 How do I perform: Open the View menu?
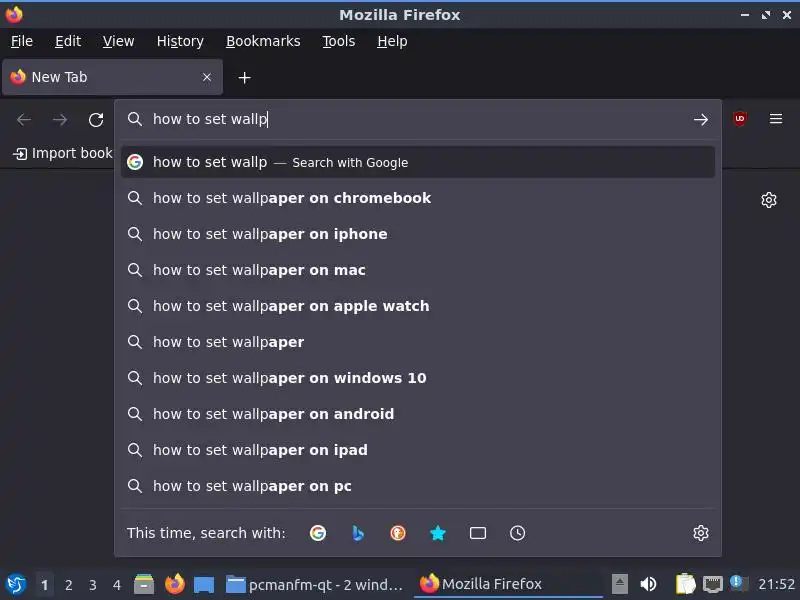coord(118,41)
